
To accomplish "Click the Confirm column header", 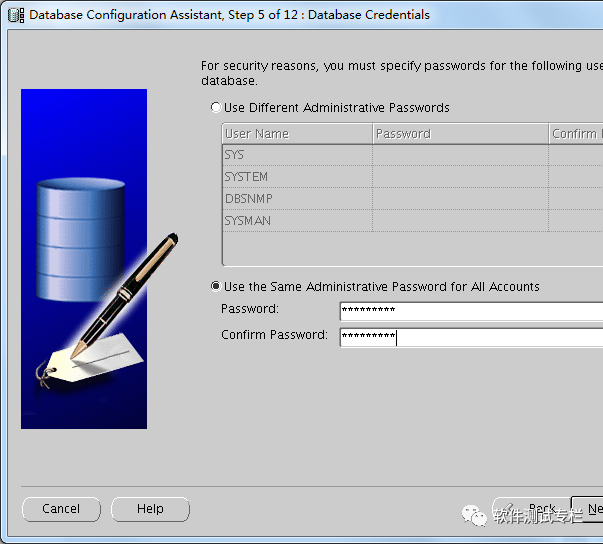I will coord(576,134).
